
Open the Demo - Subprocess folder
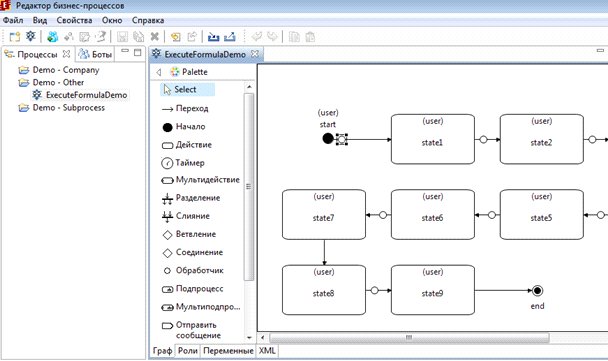(x=62, y=108)
